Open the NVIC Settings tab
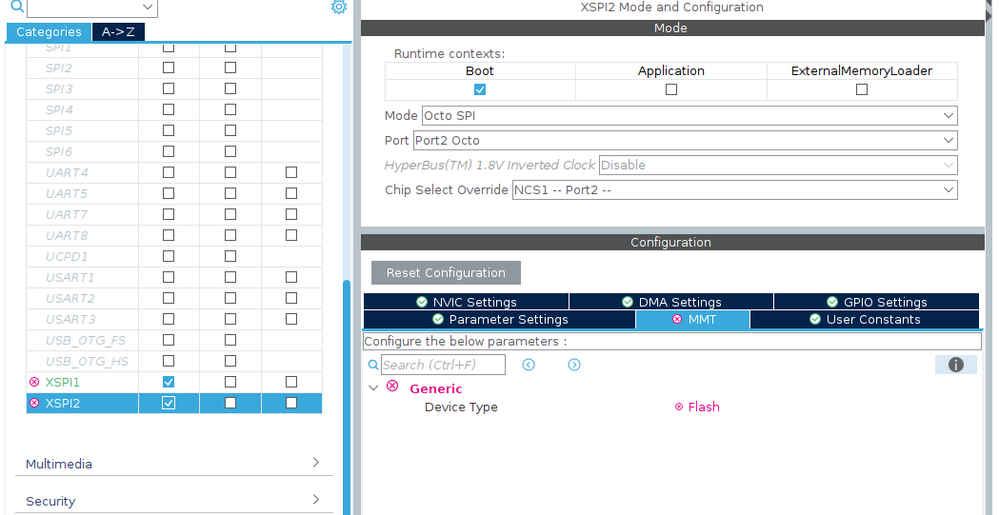Viewport: 999px width, 515px height. (x=466, y=302)
